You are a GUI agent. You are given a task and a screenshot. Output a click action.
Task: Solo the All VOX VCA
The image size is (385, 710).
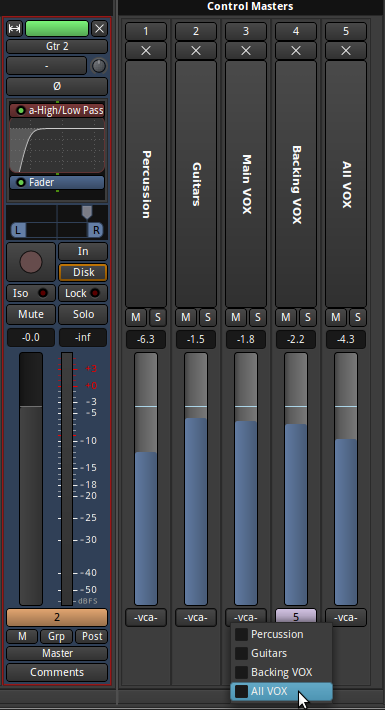357,317
